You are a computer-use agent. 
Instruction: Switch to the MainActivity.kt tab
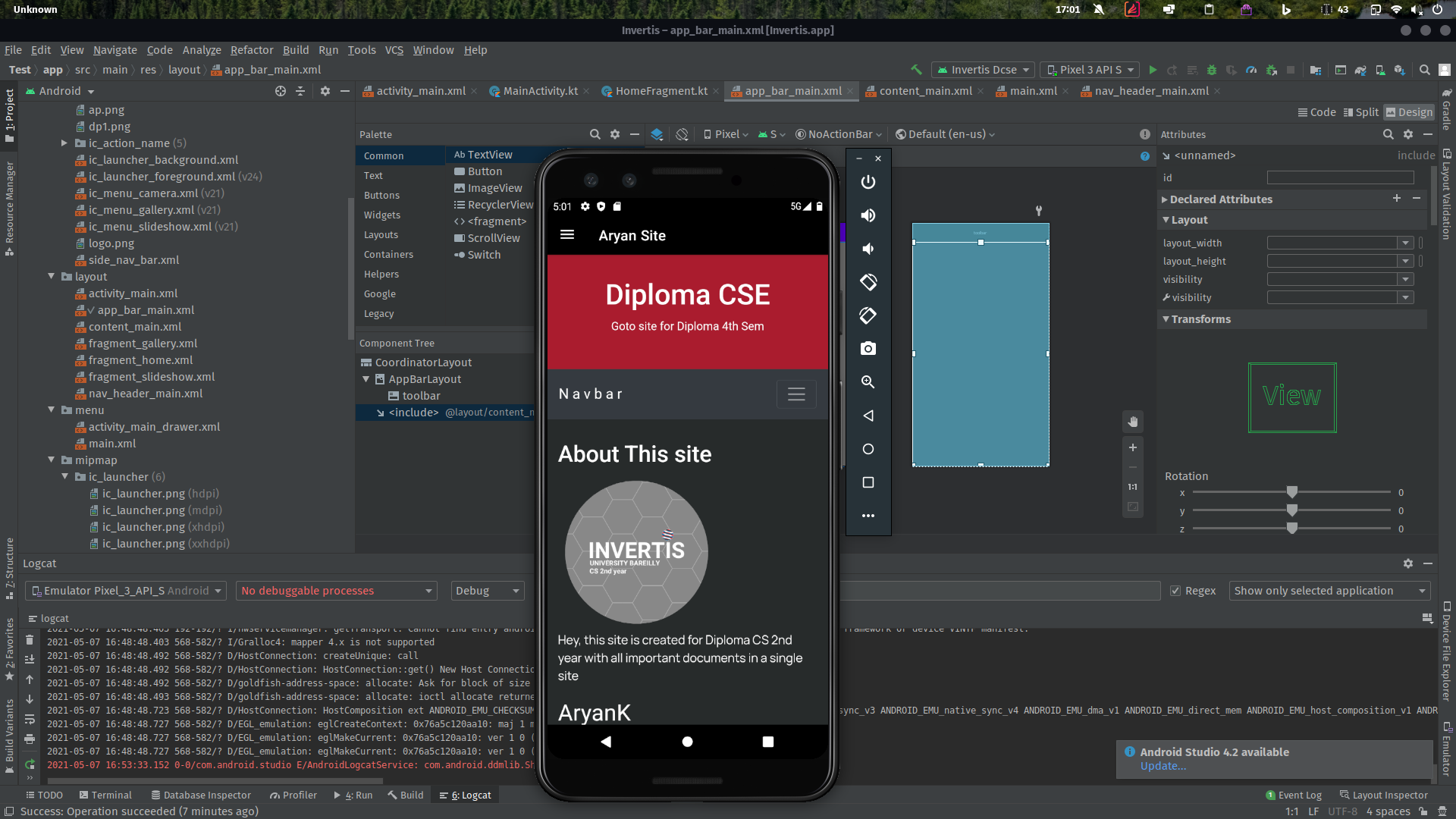click(539, 91)
